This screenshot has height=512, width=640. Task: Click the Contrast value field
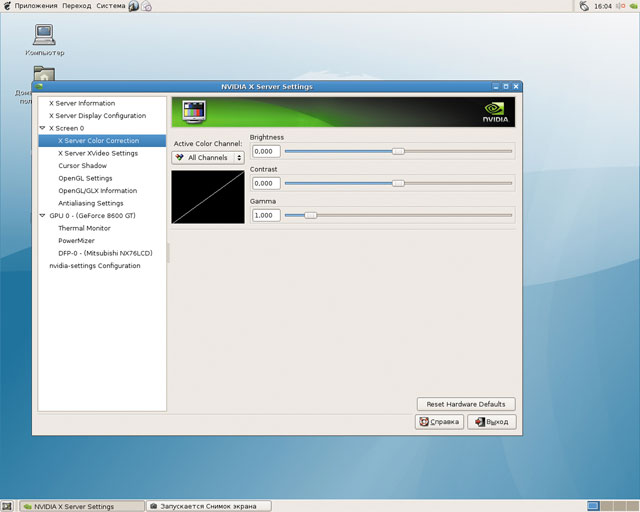[x=266, y=183]
